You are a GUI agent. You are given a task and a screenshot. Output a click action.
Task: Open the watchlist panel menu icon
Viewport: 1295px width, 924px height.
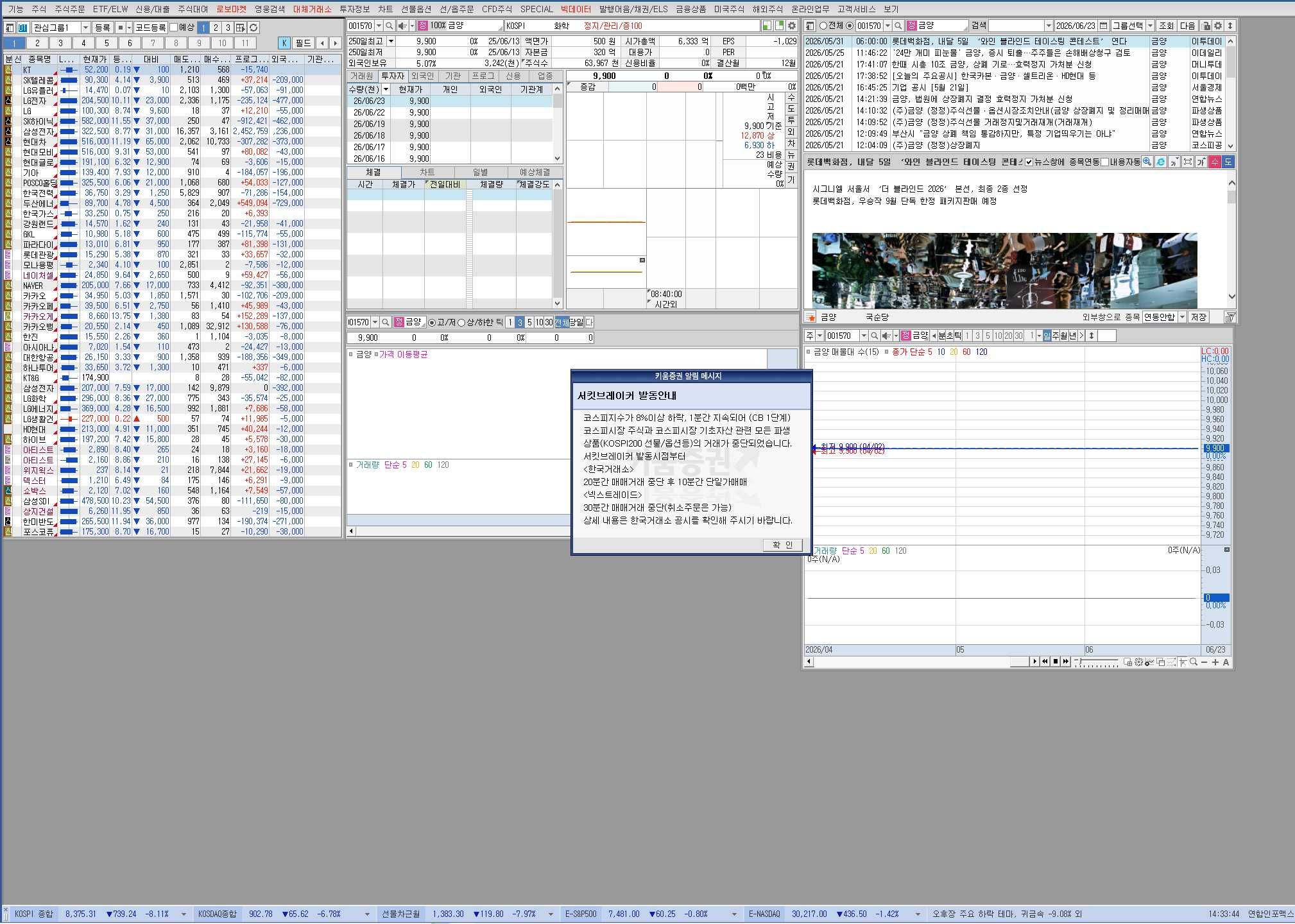10,28
